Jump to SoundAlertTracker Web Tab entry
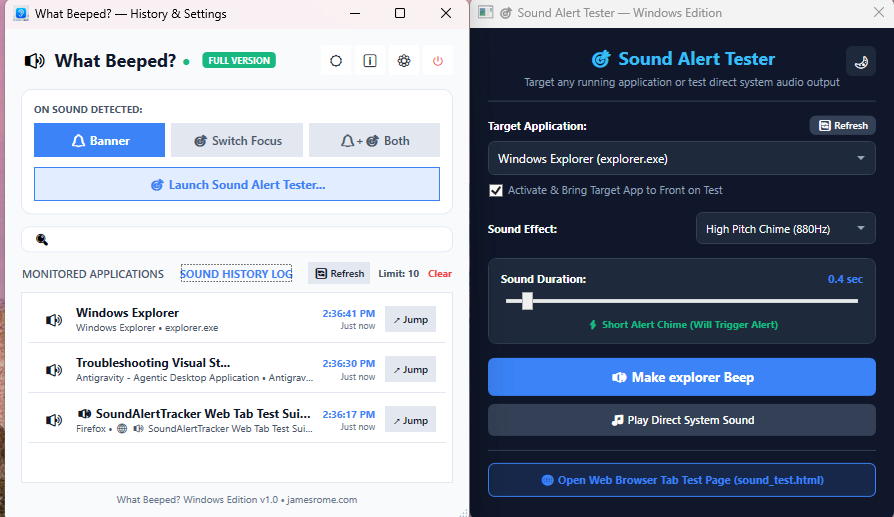 [411, 420]
